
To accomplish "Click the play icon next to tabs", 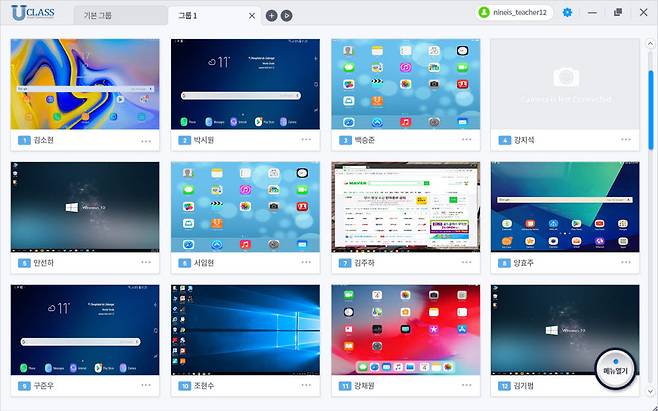I will click(287, 16).
